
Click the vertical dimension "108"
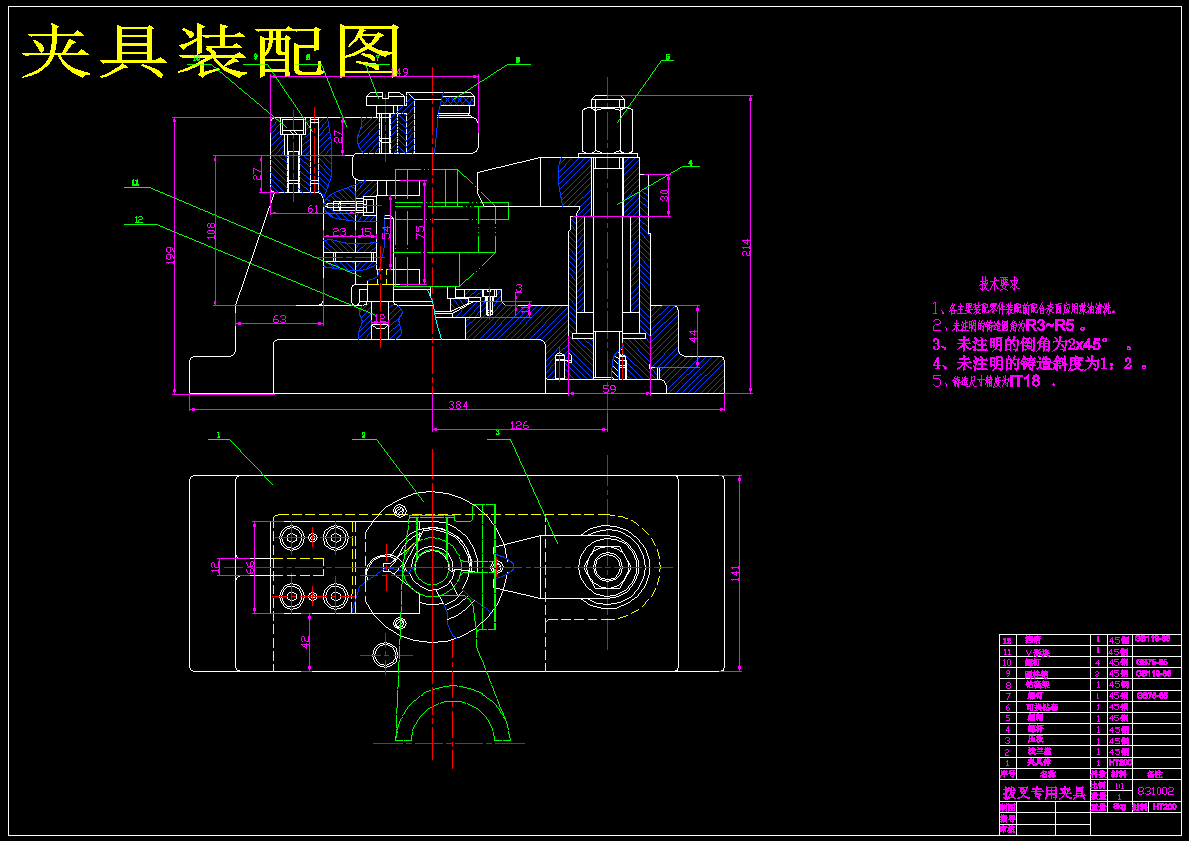pyautogui.click(x=212, y=230)
